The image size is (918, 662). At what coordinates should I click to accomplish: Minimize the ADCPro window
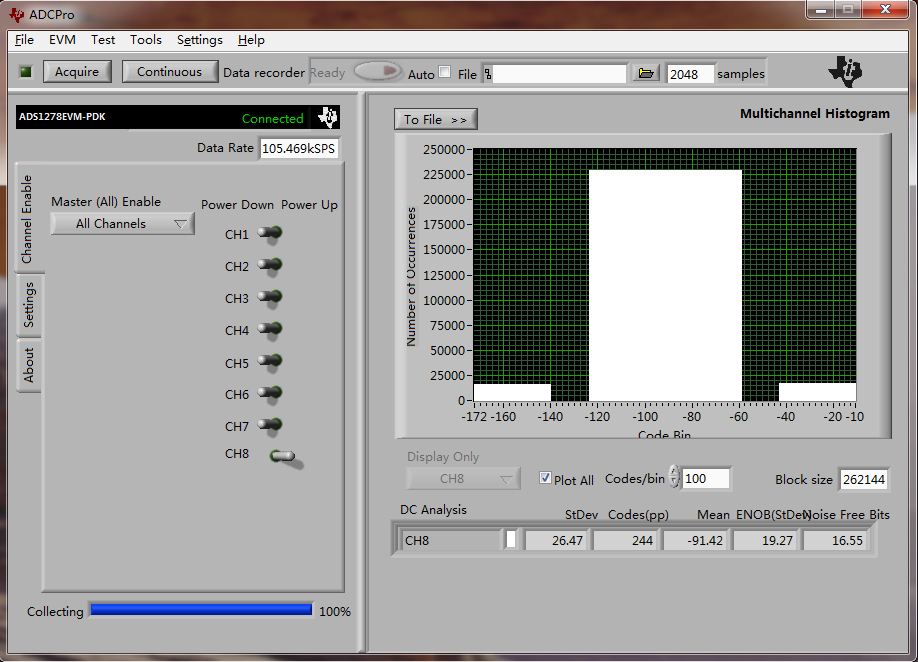tap(820, 10)
